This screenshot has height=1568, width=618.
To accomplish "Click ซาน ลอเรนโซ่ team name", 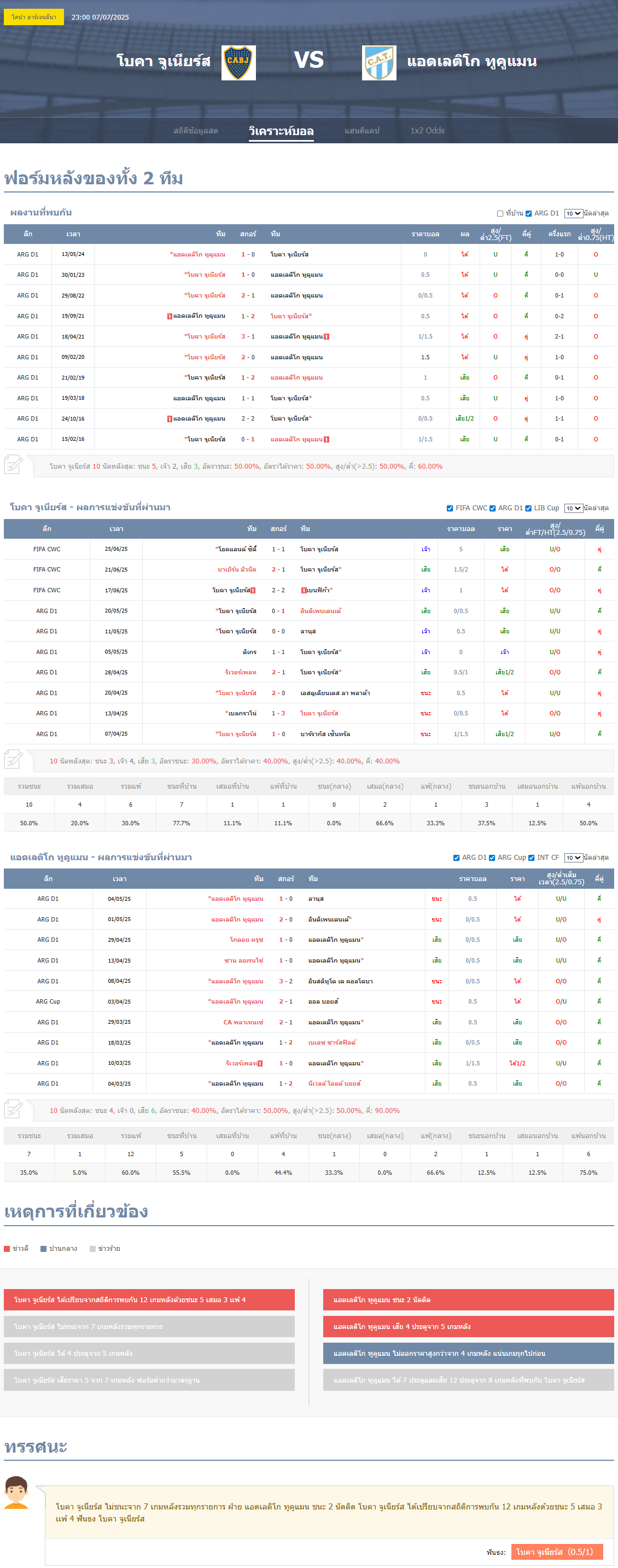I will click(243, 960).
